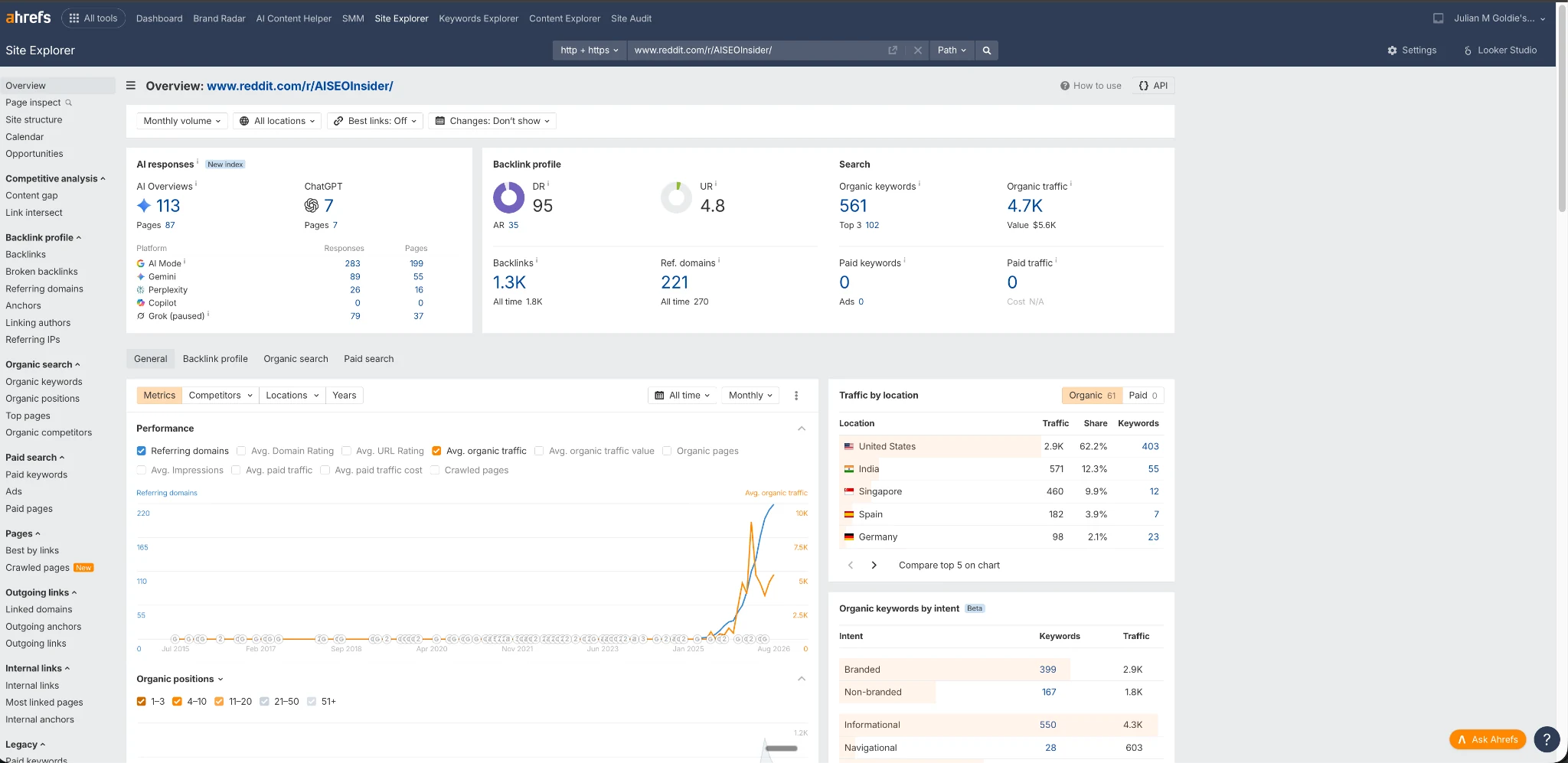The image size is (1568, 763).
Task: Select the Years chart view button
Action: point(345,396)
